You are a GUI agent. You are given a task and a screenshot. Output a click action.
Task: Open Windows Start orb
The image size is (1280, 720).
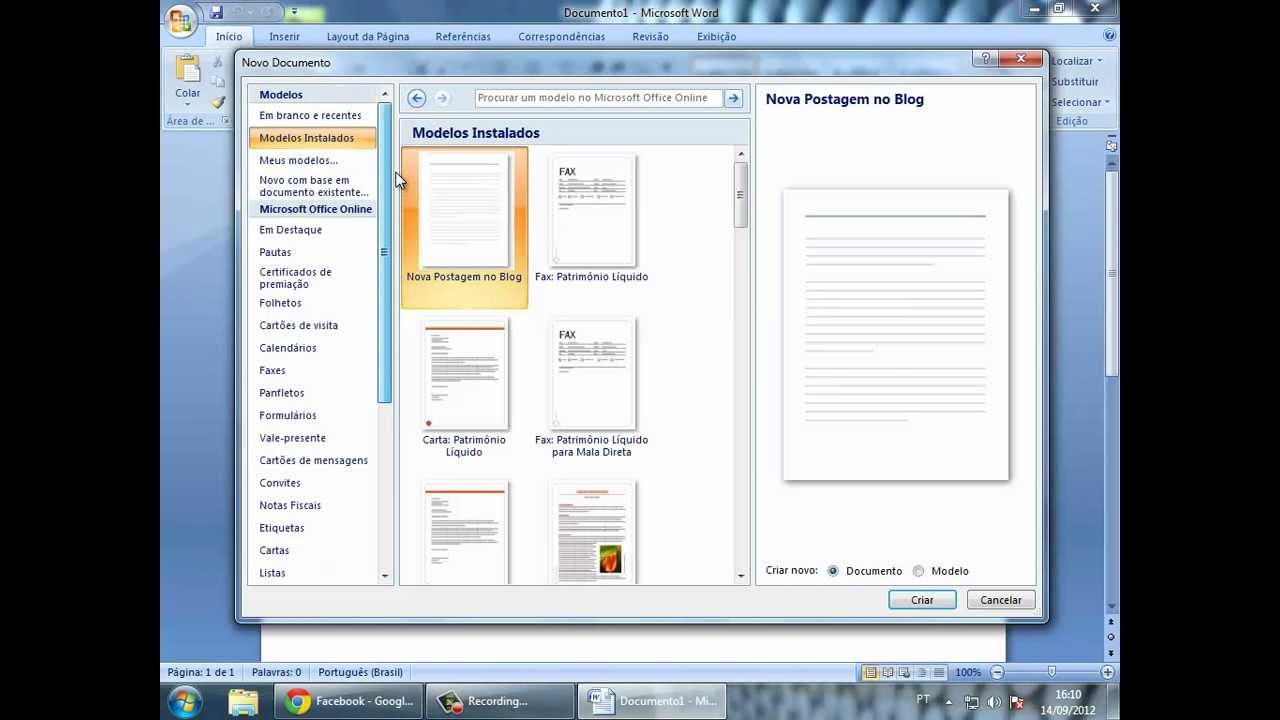tap(185, 701)
